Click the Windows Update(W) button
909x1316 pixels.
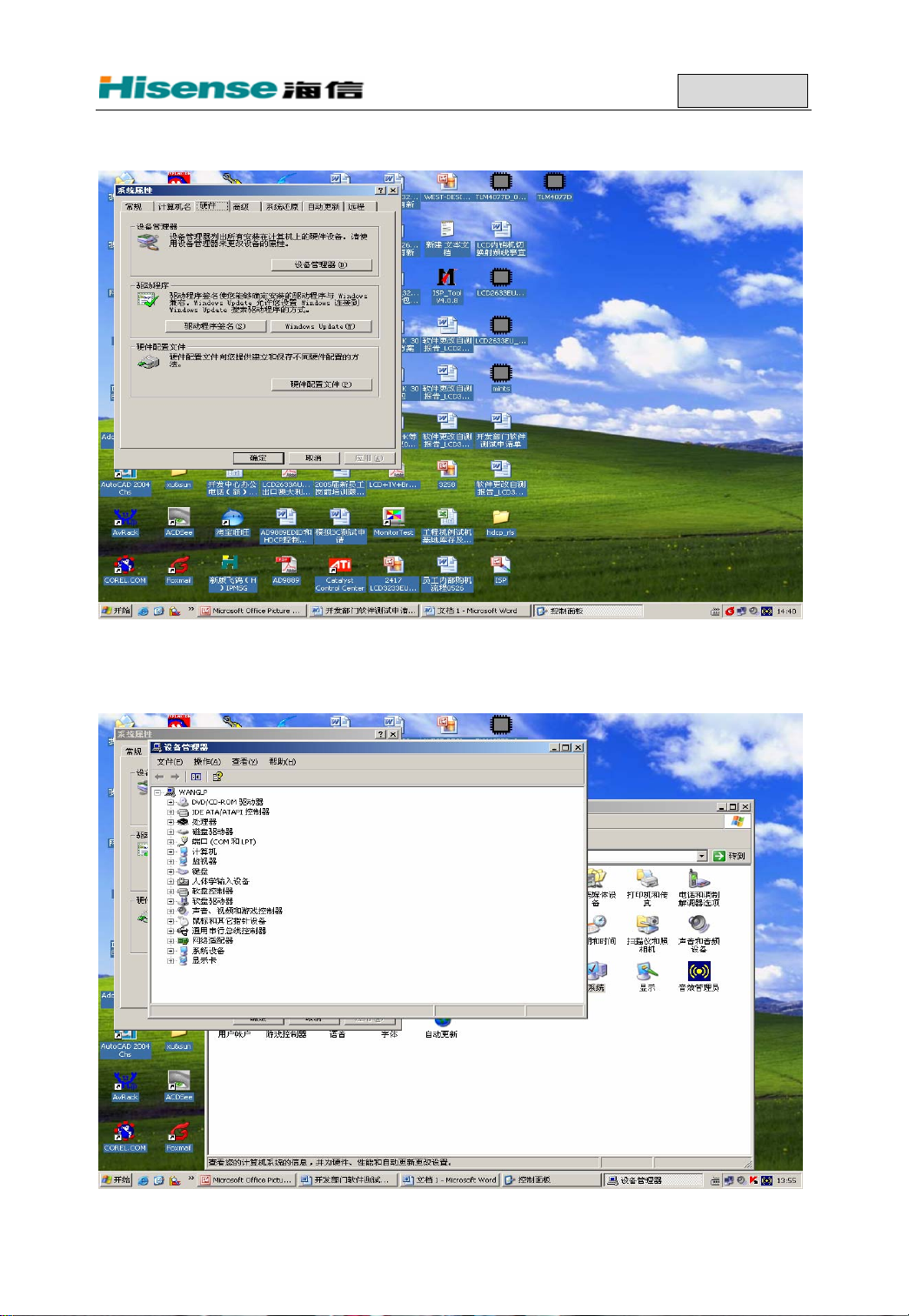[x=320, y=326]
